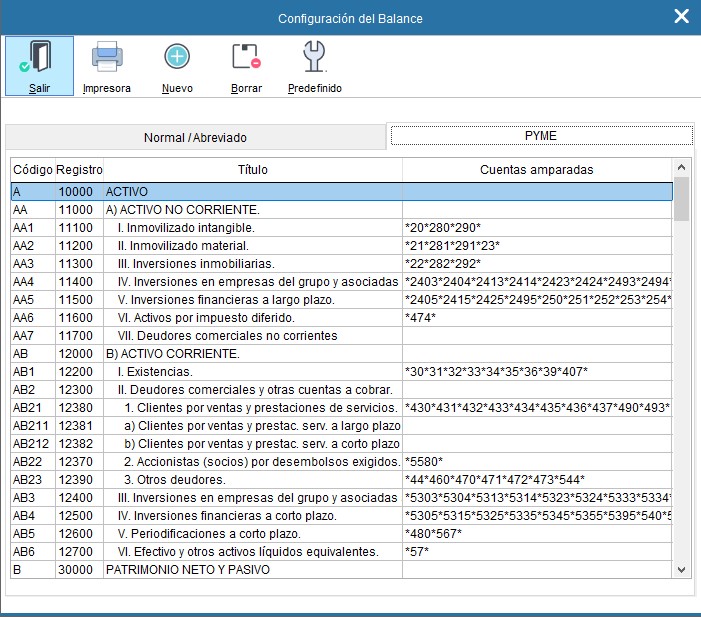Open the Impresora printer icon
Image resolution: width=701 pixels, height=617 pixels.
[x=107, y=58]
